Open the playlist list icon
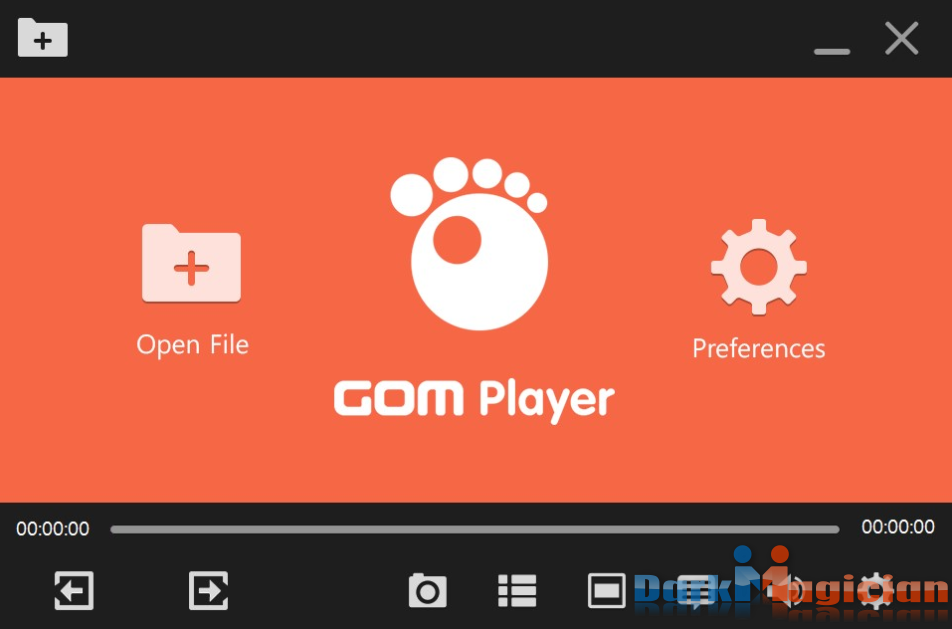The height and width of the screenshot is (629, 952). (x=517, y=591)
